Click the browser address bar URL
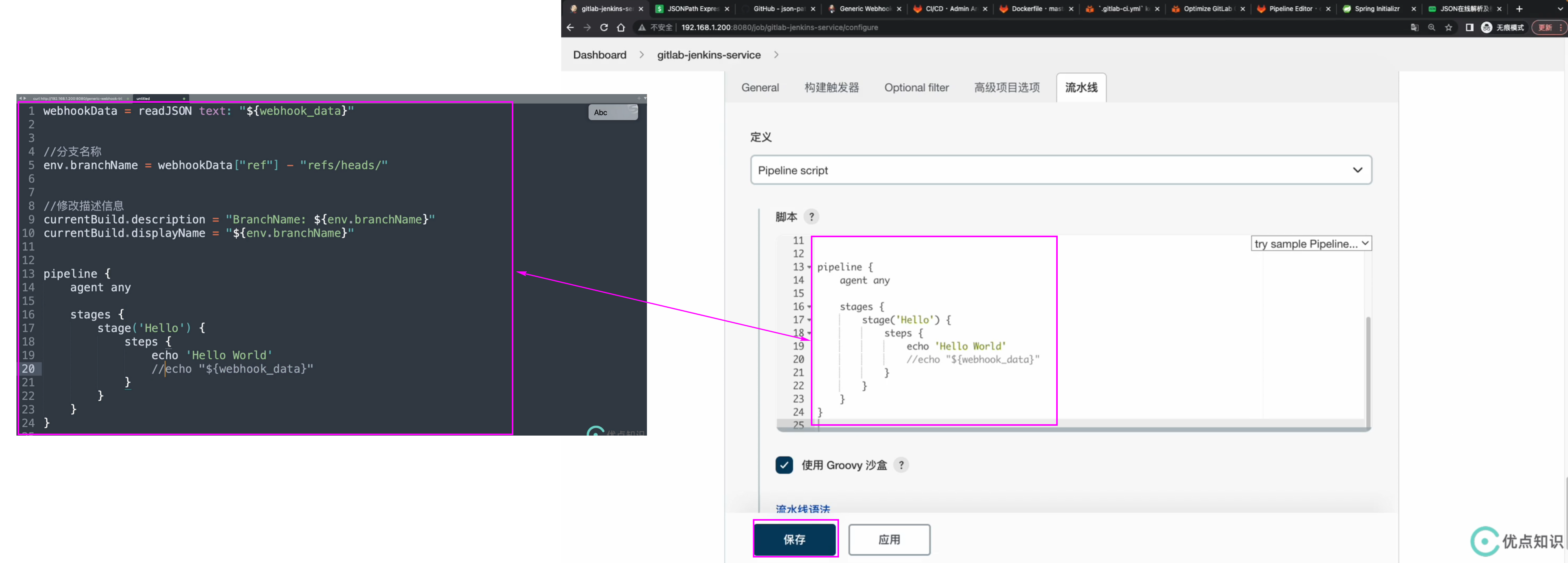Viewport: 1568px width, 563px height. pyautogui.click(x=779, y=27)
